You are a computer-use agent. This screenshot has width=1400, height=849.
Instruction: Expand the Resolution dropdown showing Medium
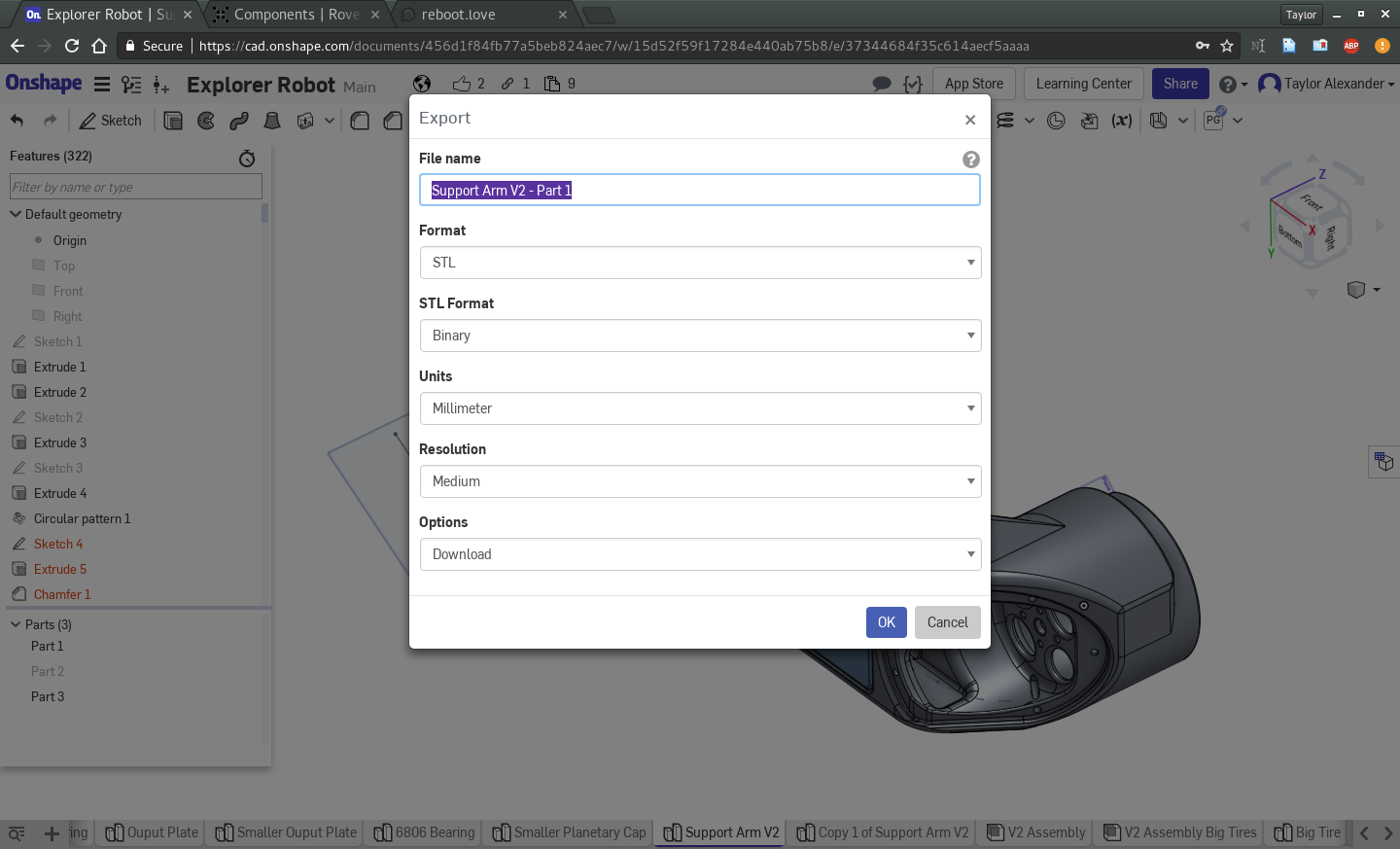pos(699,481)
